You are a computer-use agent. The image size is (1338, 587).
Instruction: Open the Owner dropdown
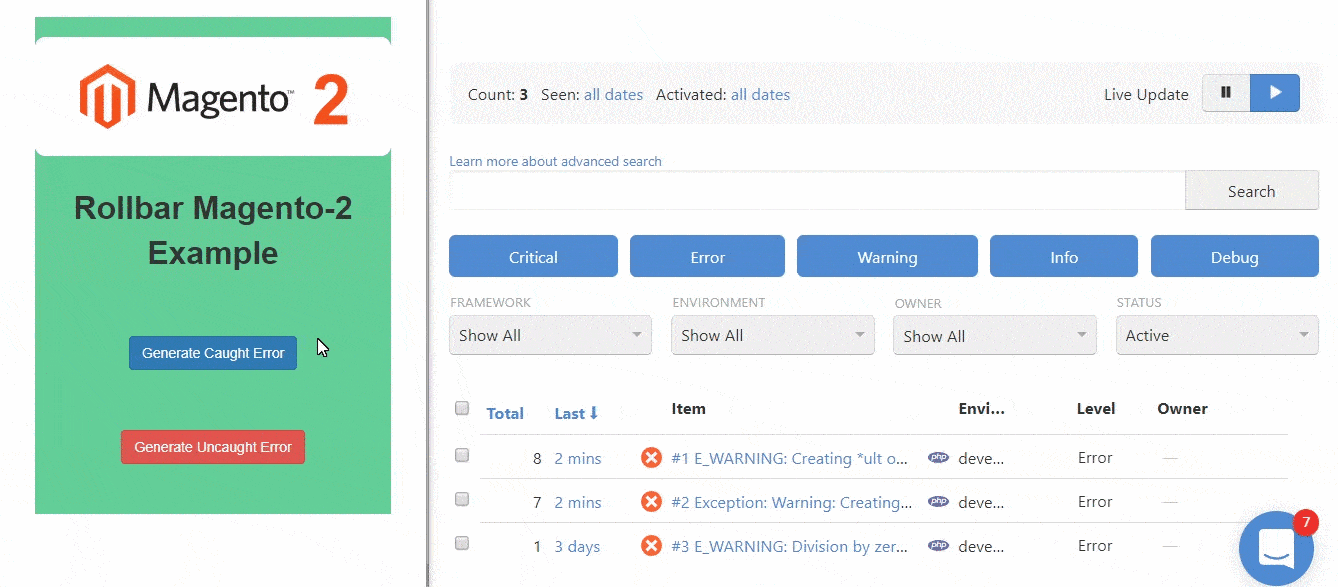[994, 335]
